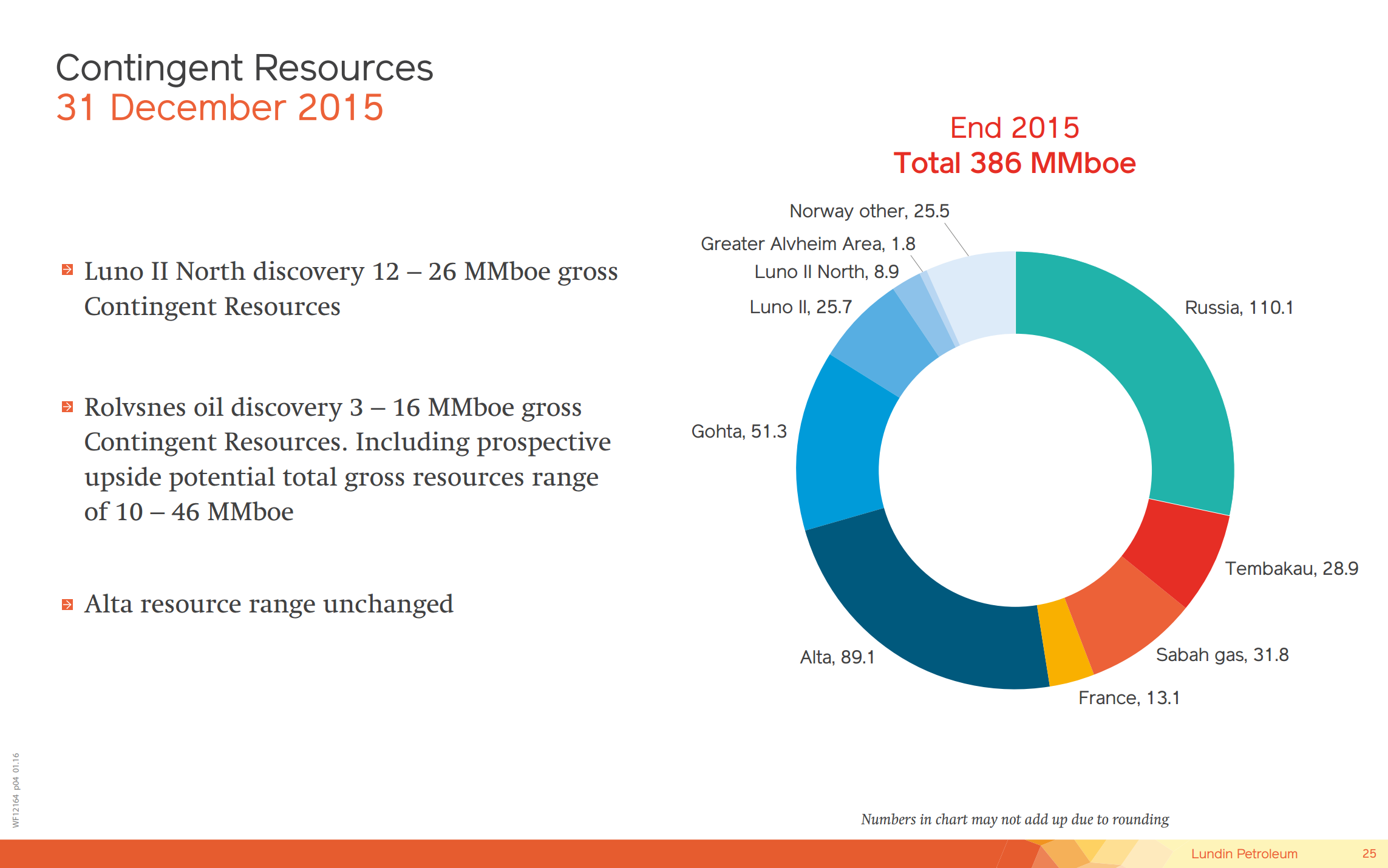This screenshot has height=868, width=1388.
Task: Click the 'End 2015' chart heading
Action: [1015, 128]
